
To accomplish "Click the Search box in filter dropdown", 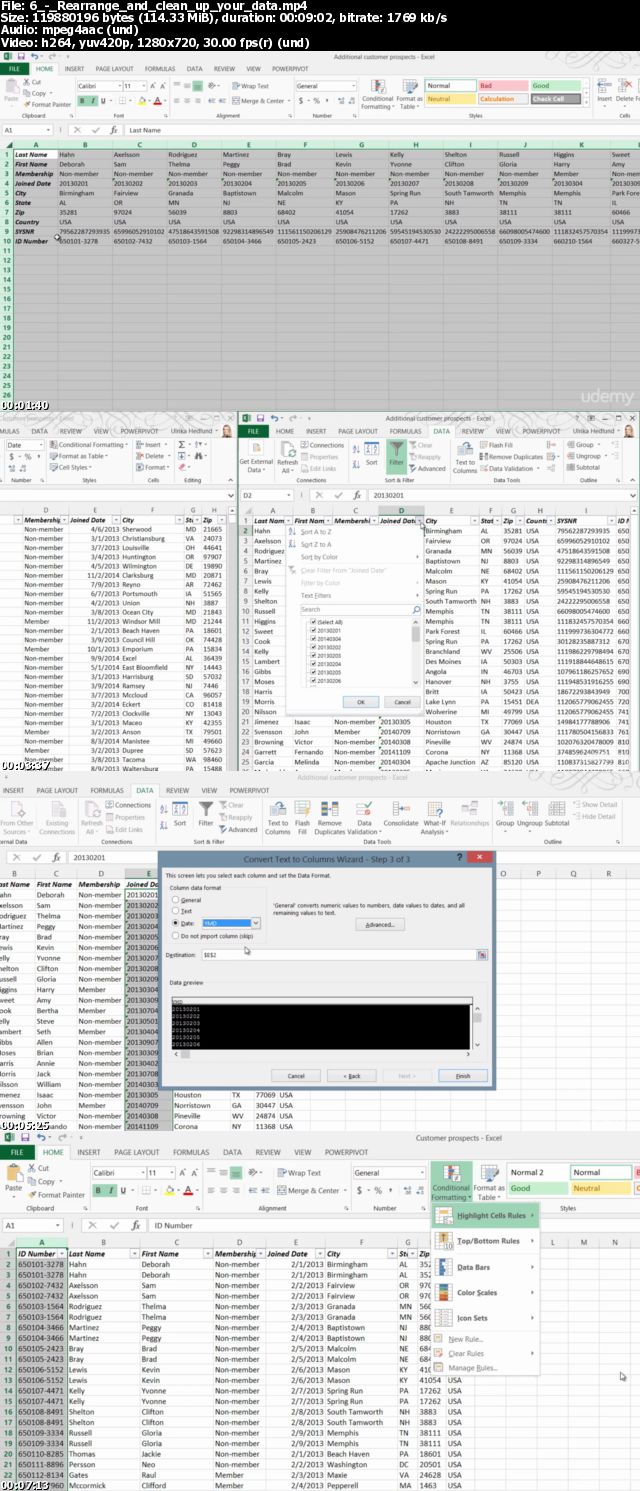I will click(361, 609).
